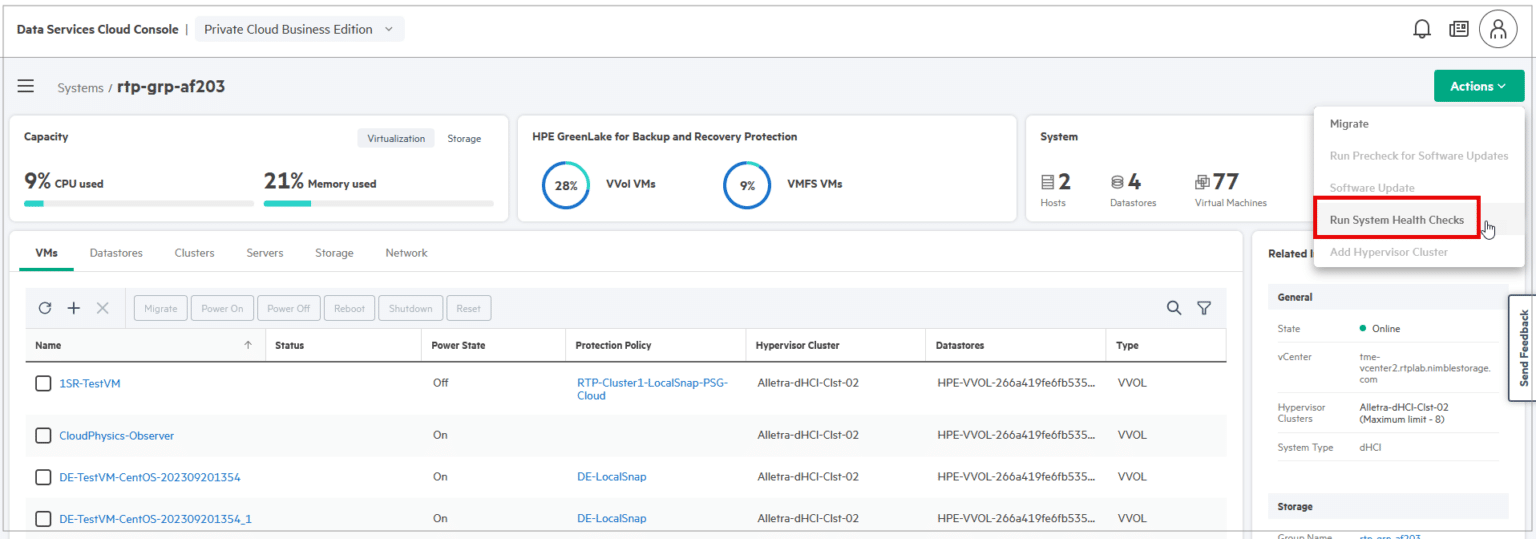Sort by the Name column arrow
This screenshot has height=539, width=1536.
pos(248,345)
